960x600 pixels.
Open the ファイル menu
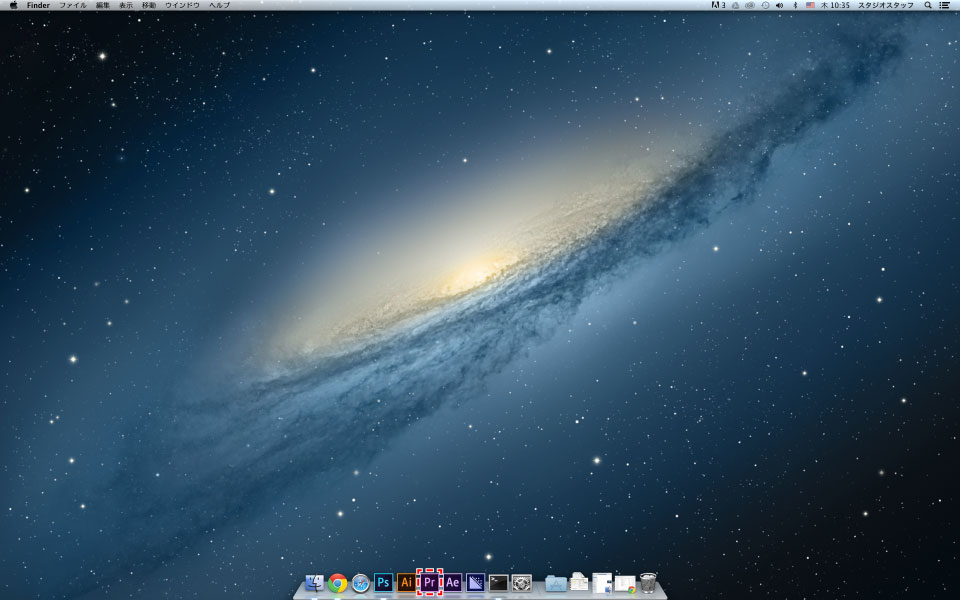point(72,5)
